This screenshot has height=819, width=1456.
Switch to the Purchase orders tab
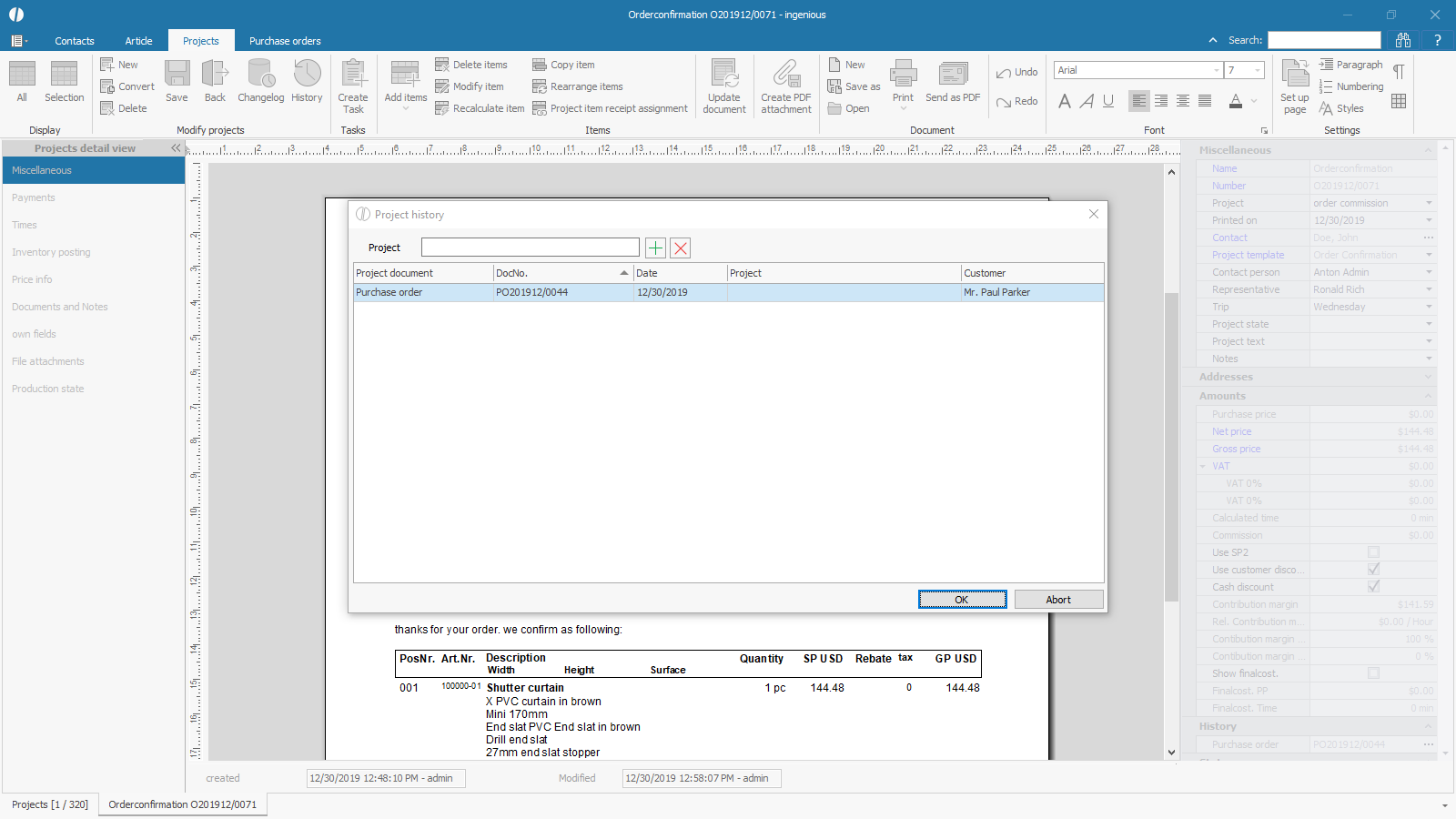click(x=285, y=41)
